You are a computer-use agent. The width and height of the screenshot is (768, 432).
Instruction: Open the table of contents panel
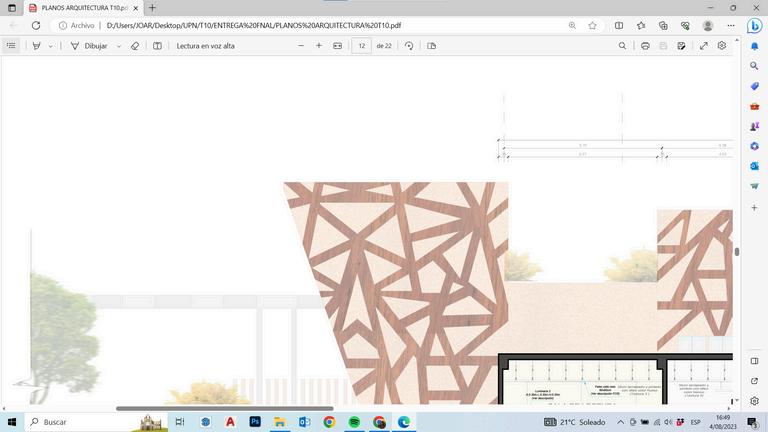tap(11, 46)
